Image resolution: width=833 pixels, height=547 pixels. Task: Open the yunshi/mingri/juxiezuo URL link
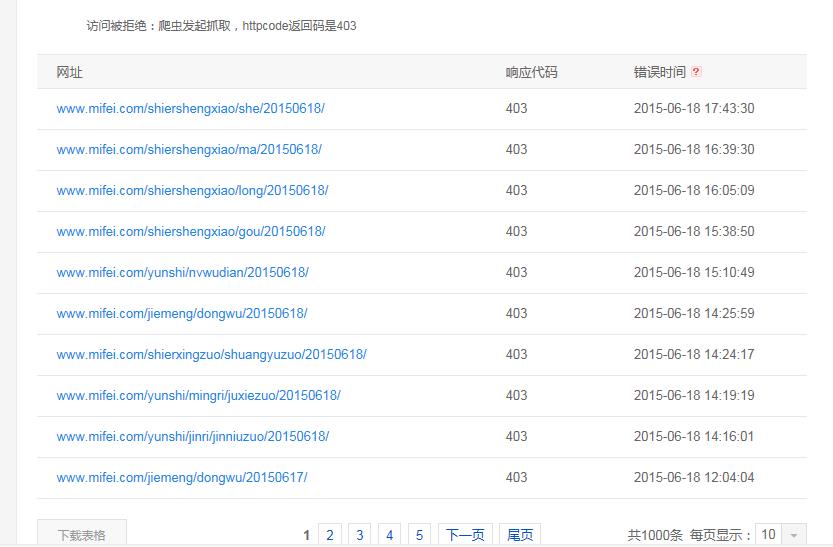coord(198,395)
